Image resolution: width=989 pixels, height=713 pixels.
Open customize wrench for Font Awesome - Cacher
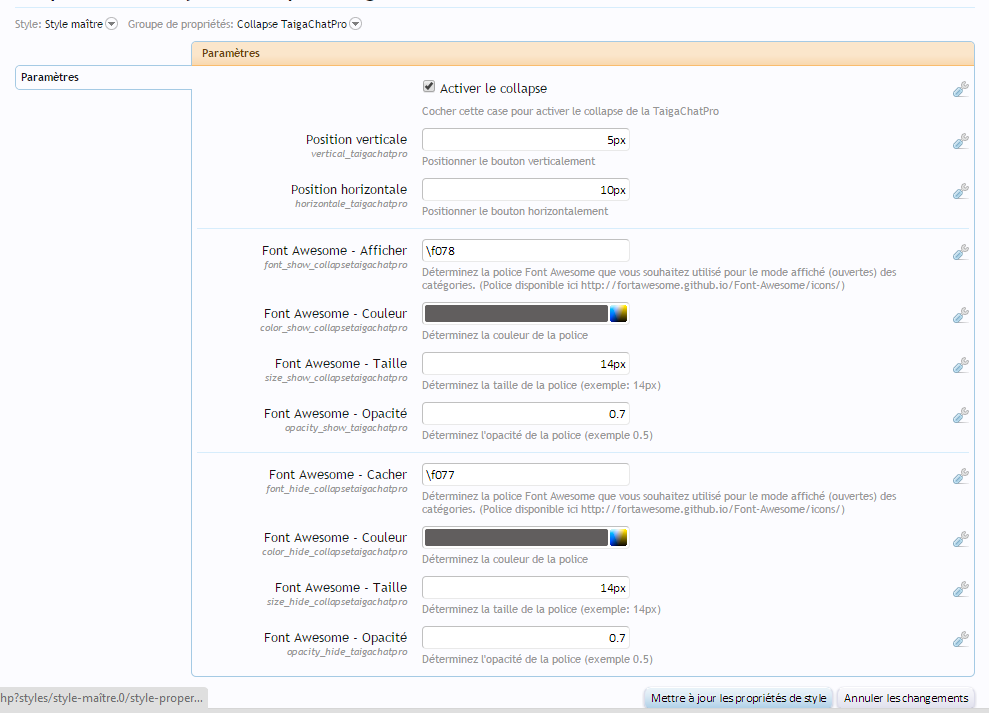click(x=961, y=476)
